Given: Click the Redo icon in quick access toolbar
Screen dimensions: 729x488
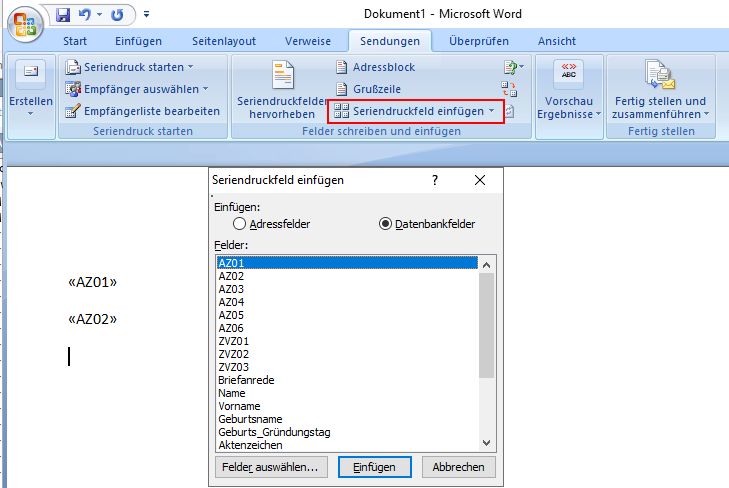Looking at the screenshot, I should coord(117,15).
